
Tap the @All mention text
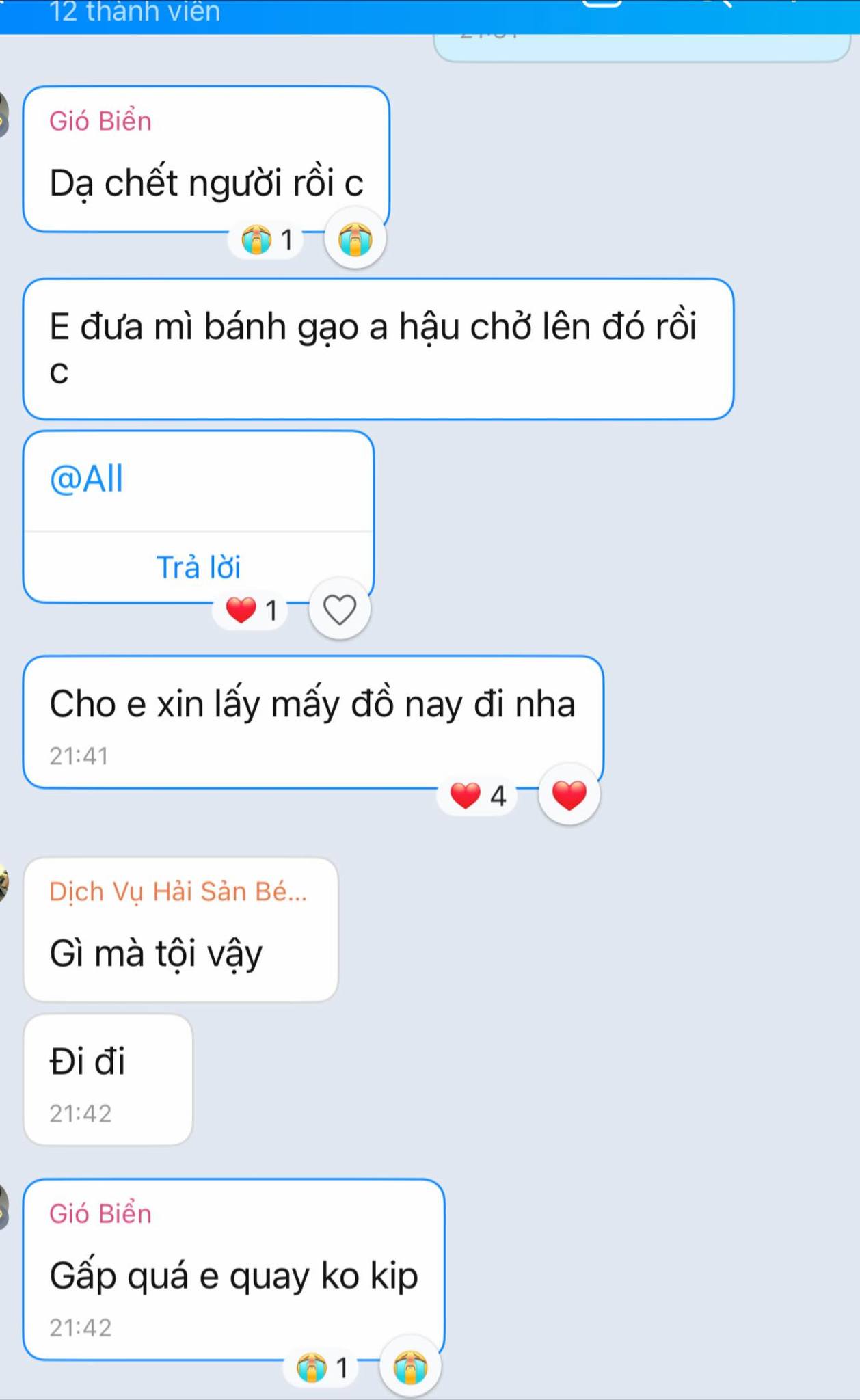(x=87, y=478)
